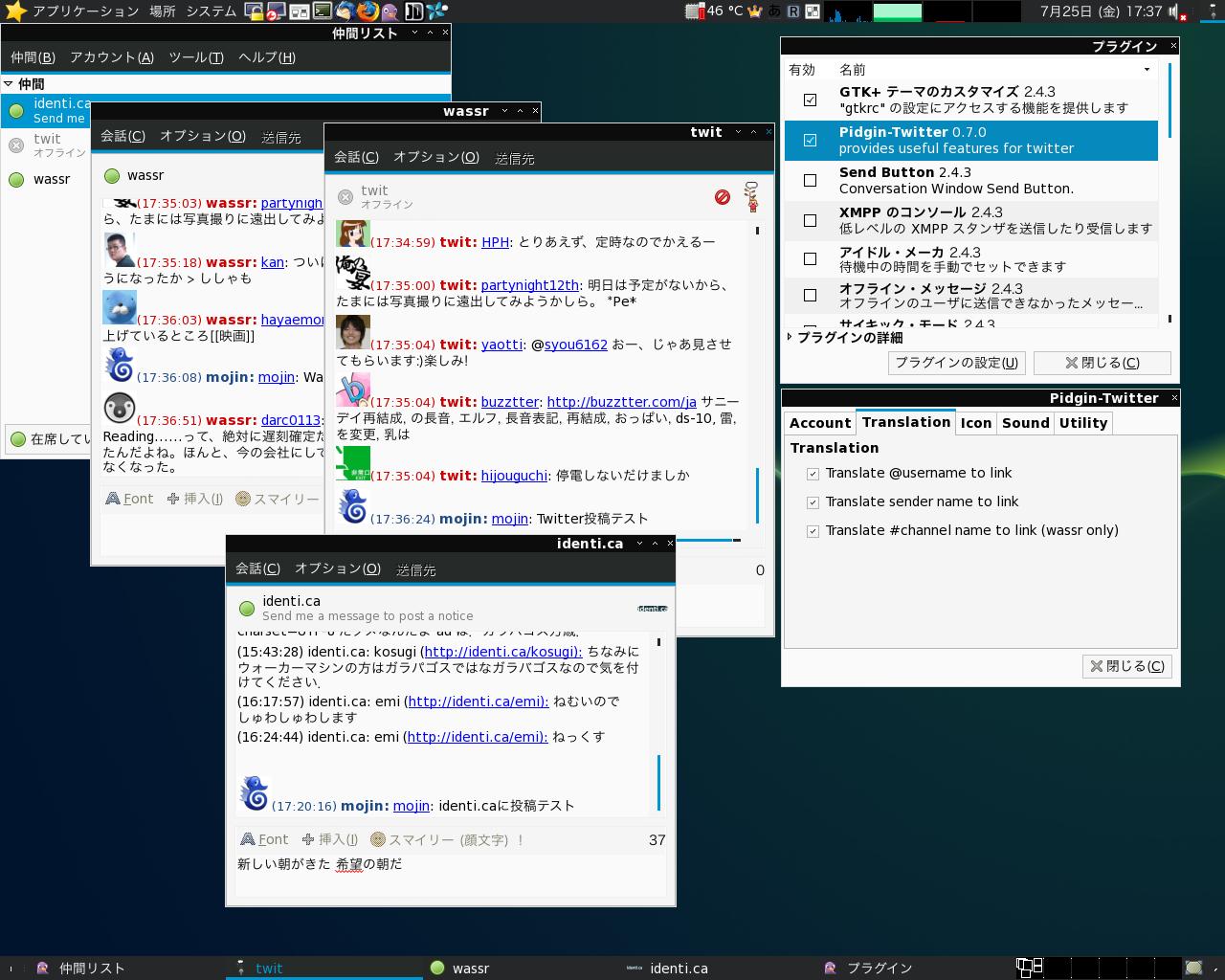Click the desktop star menu icon
Image resolution: width=1225 pixels, height=980 pixels.
(14, 11)
